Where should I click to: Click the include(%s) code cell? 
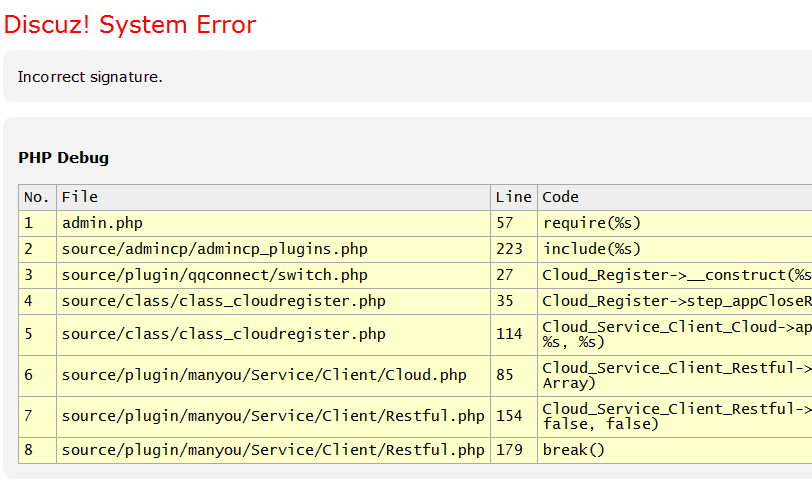tap(591, 249)
